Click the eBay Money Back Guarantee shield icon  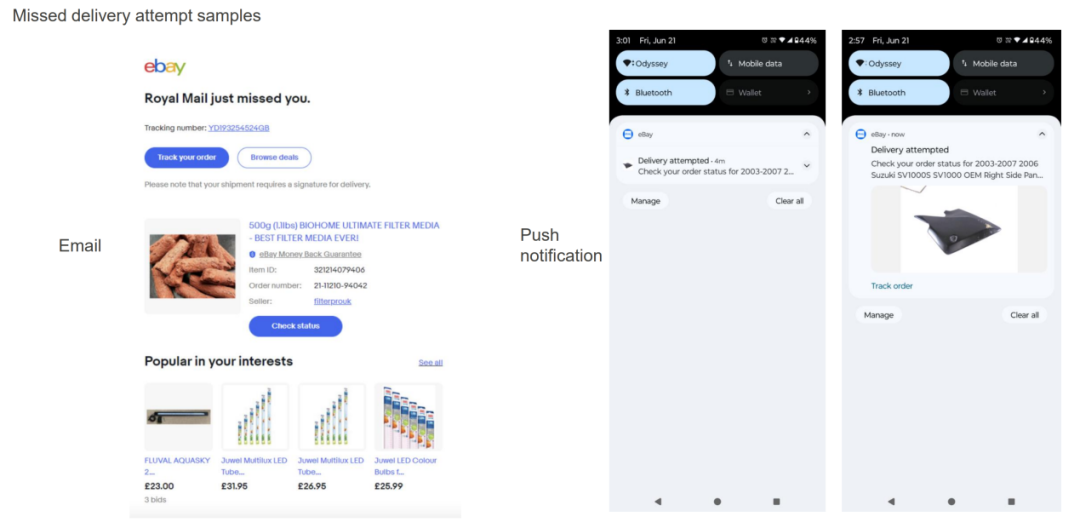point(252,254)
